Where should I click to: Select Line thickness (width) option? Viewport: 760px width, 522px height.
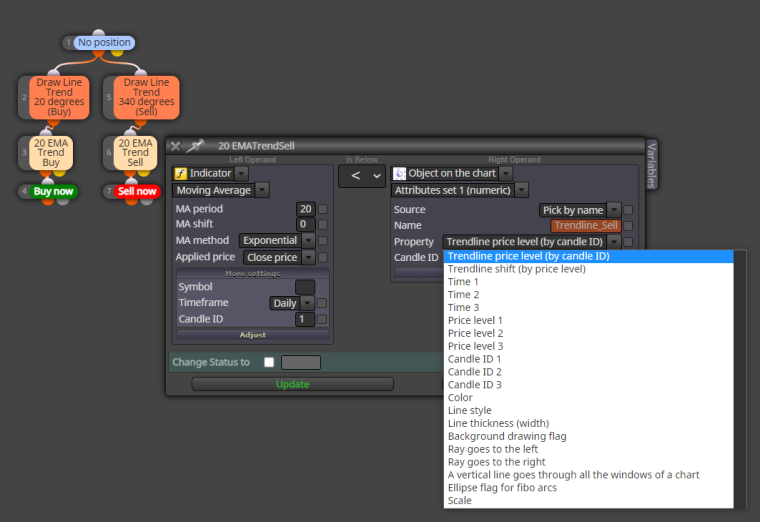pyautogui.click(x=588, y=423)
